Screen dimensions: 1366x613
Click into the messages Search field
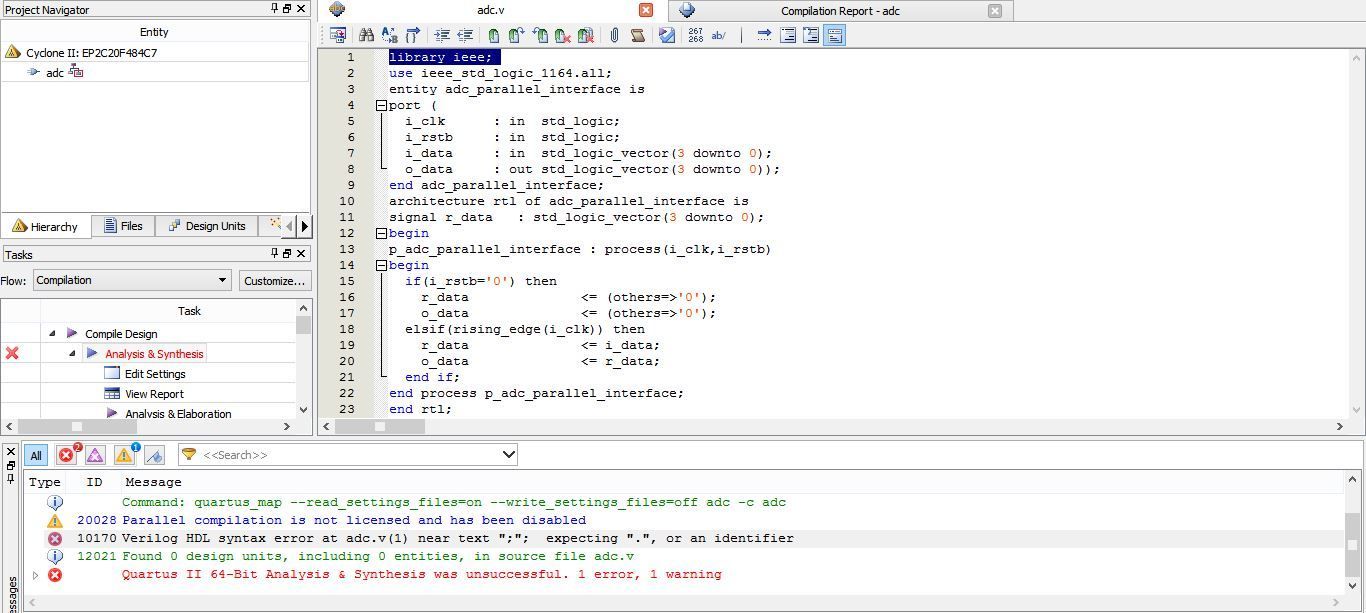348,455
